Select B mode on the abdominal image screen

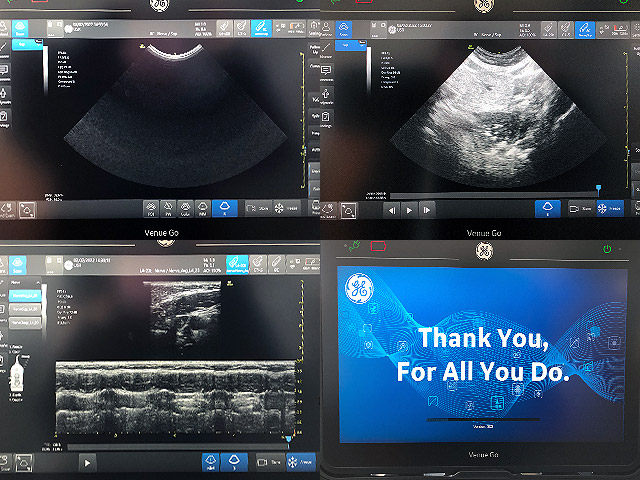tap(547, 209)
